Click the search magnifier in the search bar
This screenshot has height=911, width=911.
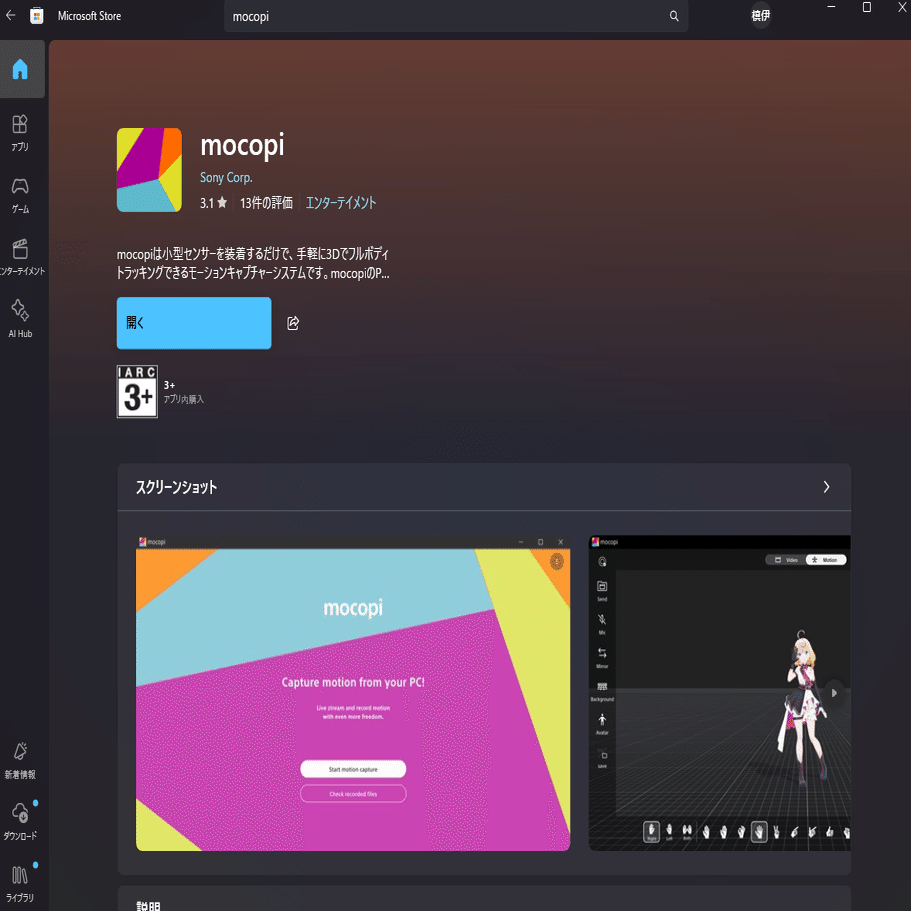tap(674, 16)
